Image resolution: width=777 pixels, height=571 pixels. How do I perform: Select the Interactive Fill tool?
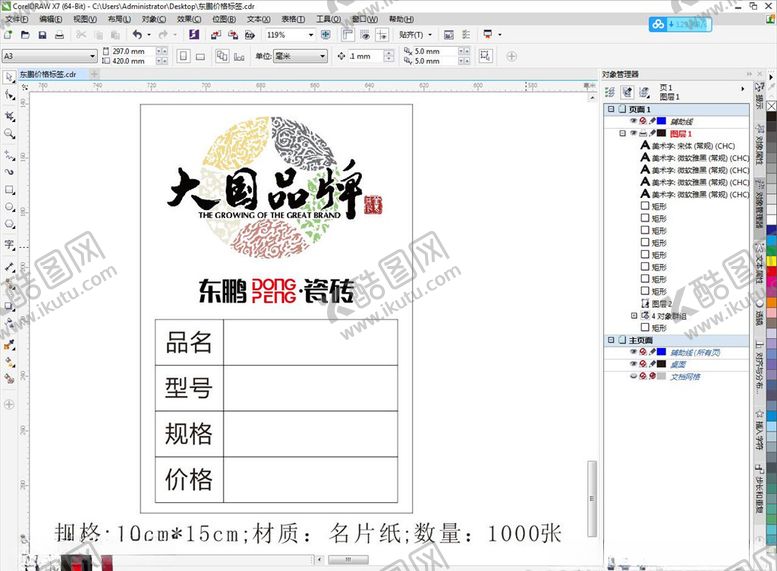pyautogui.click(x=9, y=362)
